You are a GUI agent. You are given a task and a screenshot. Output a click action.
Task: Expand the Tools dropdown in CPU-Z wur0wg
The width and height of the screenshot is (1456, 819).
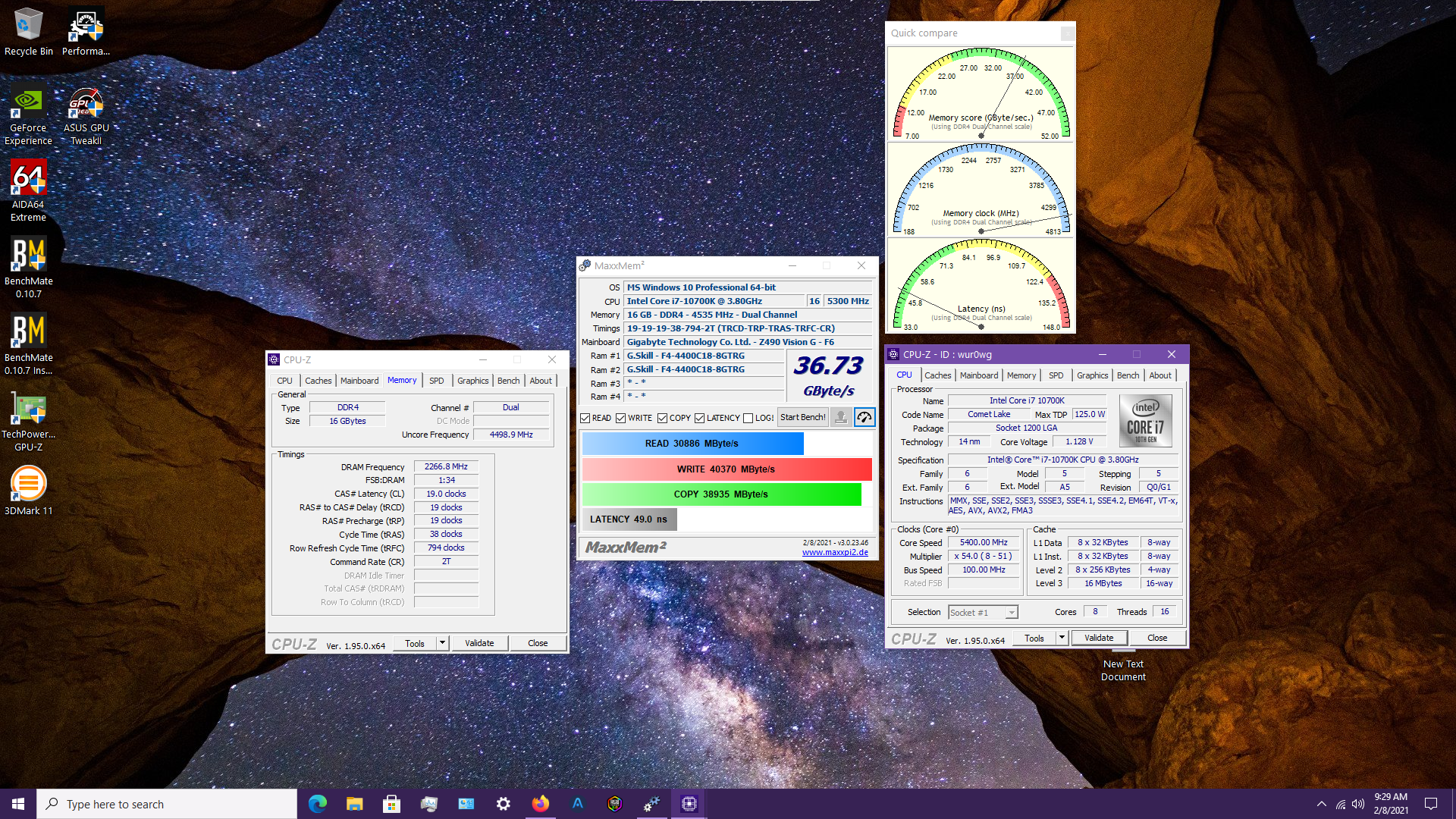click(1062, 638)
